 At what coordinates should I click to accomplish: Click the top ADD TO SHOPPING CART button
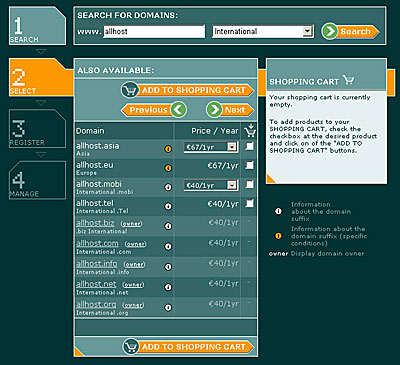click(188, 90)
